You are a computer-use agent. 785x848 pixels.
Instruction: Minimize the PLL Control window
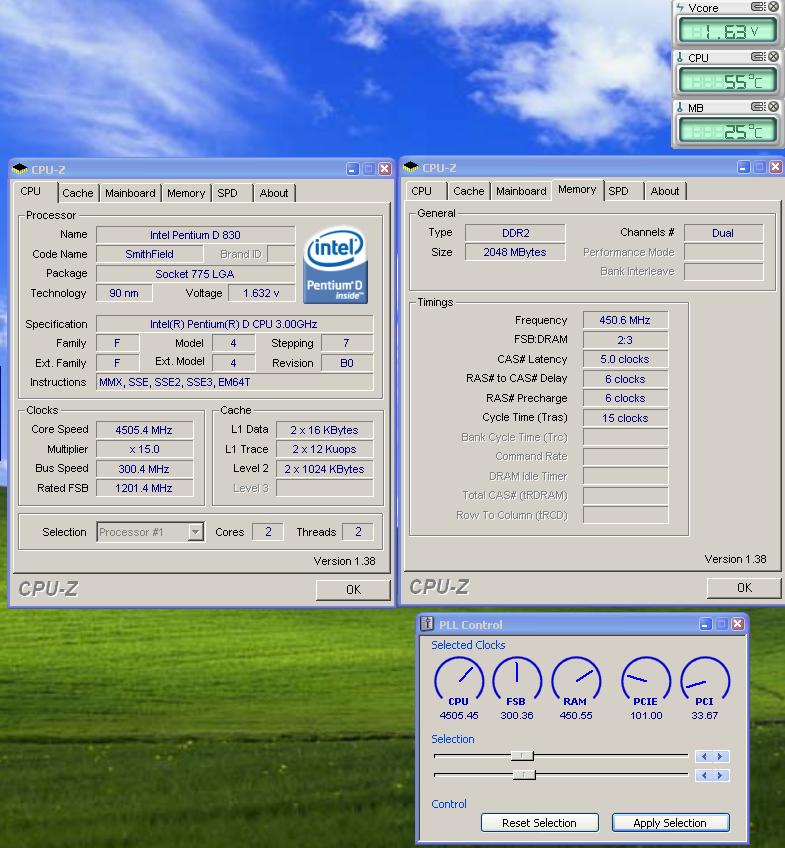(x=706, y=624)
